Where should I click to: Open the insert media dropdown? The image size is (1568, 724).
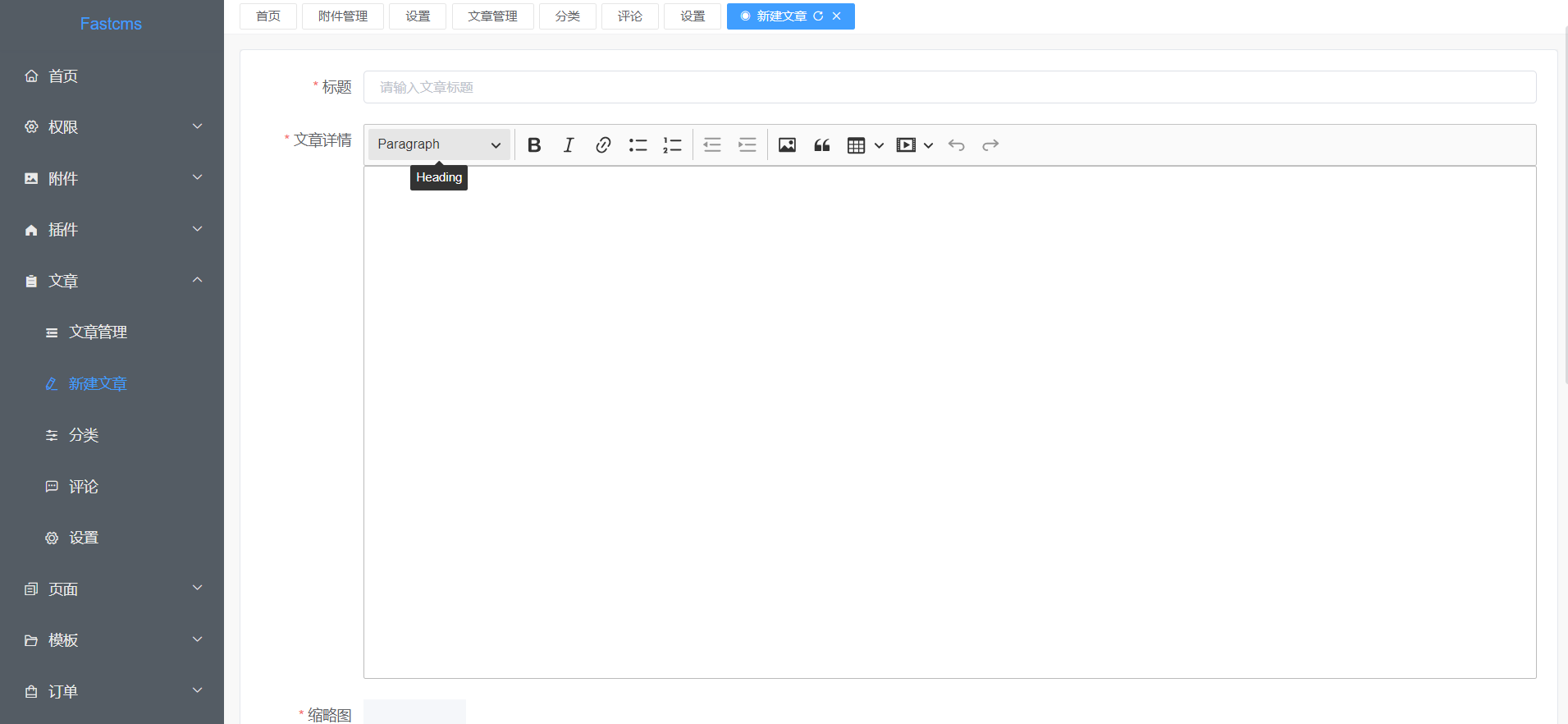914,145
